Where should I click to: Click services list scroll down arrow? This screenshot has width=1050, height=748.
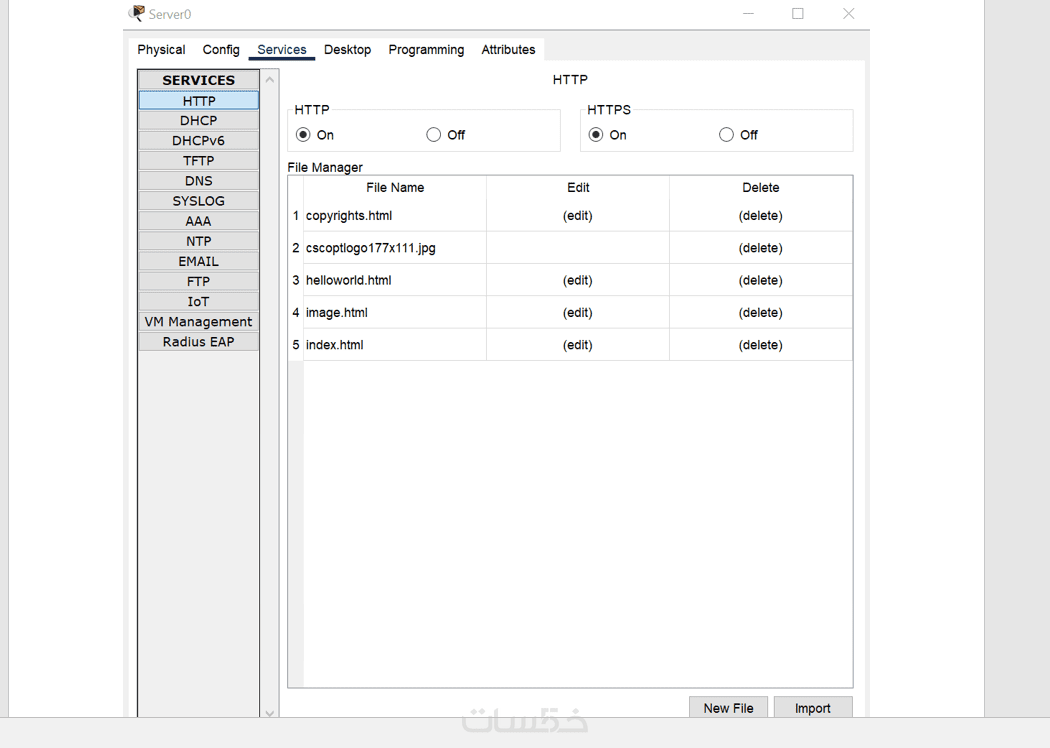[x=270, y=713]
